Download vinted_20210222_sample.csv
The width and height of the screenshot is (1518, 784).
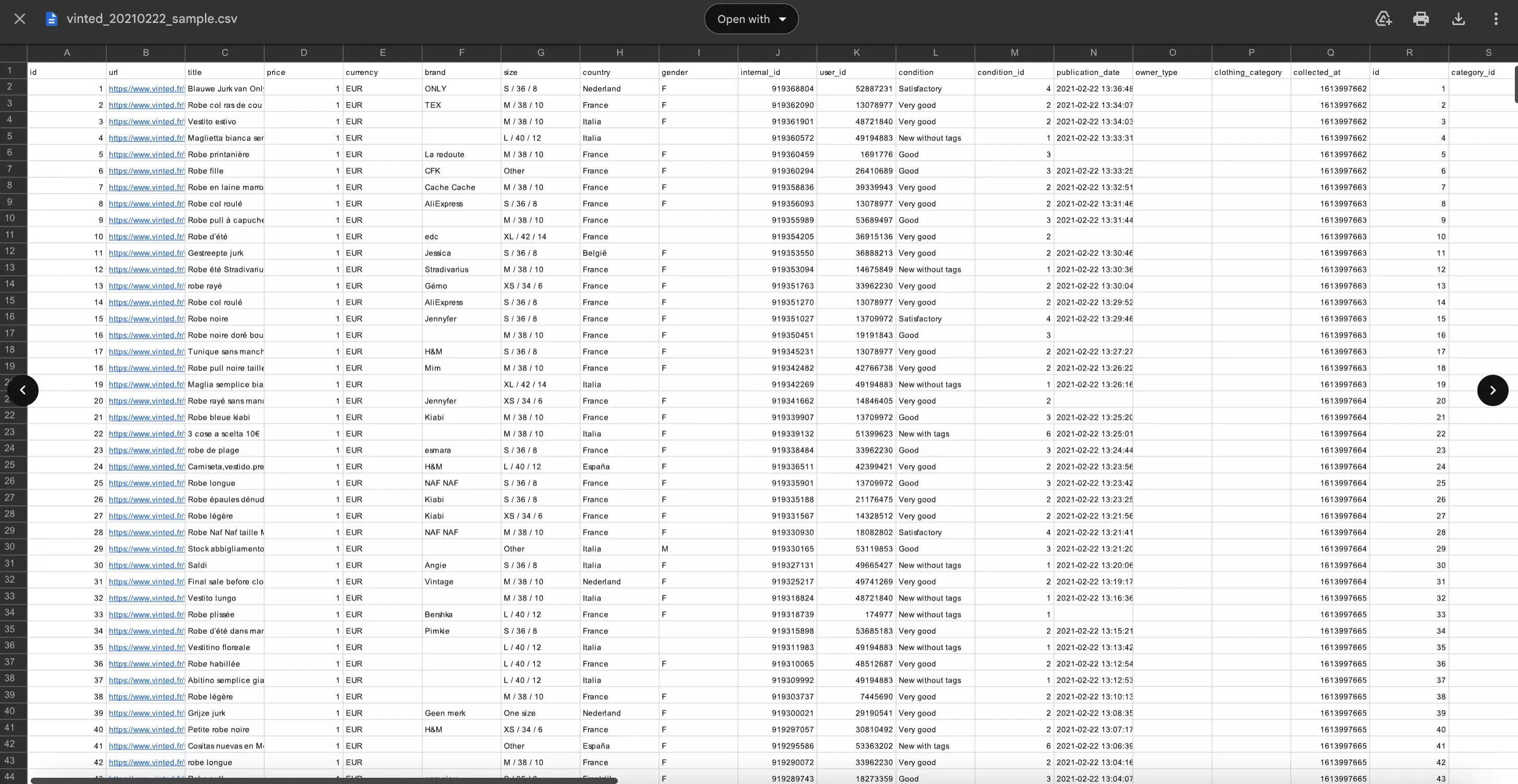click(1459, 18)
